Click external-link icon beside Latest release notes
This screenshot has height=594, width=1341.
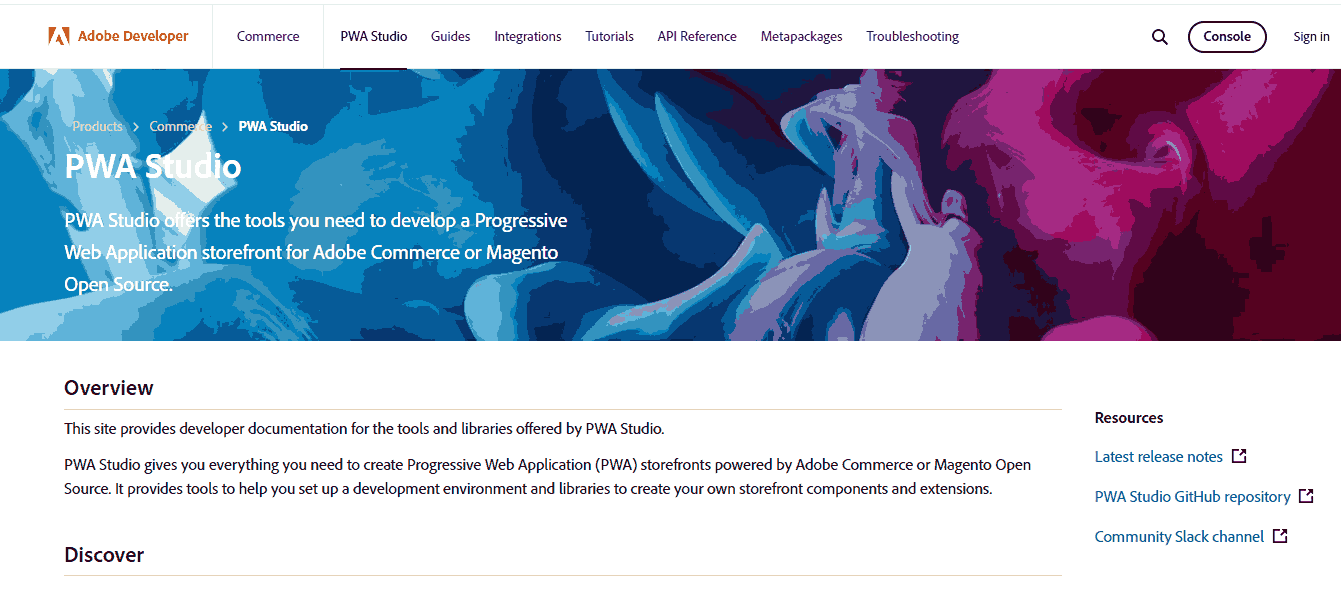(1239, 456)
